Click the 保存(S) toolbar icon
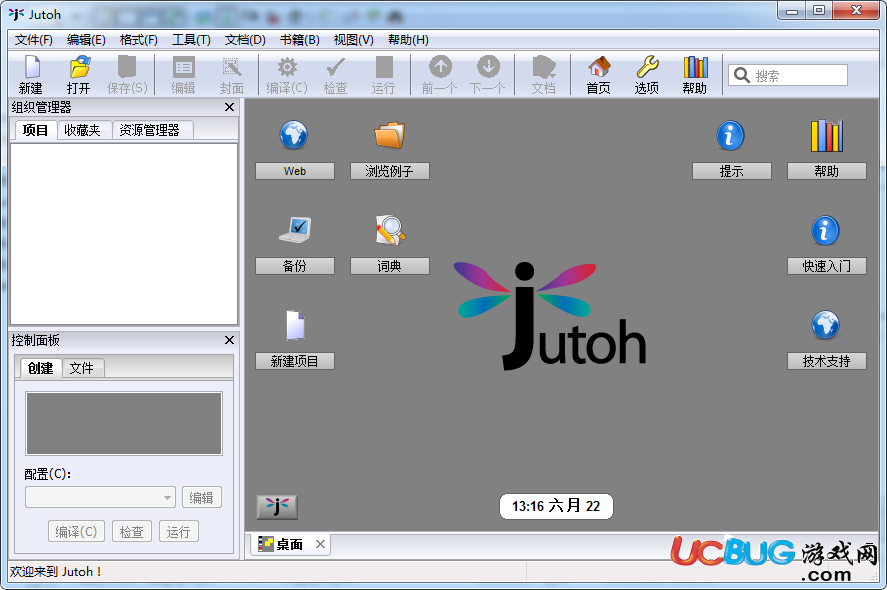 point(127,67)
